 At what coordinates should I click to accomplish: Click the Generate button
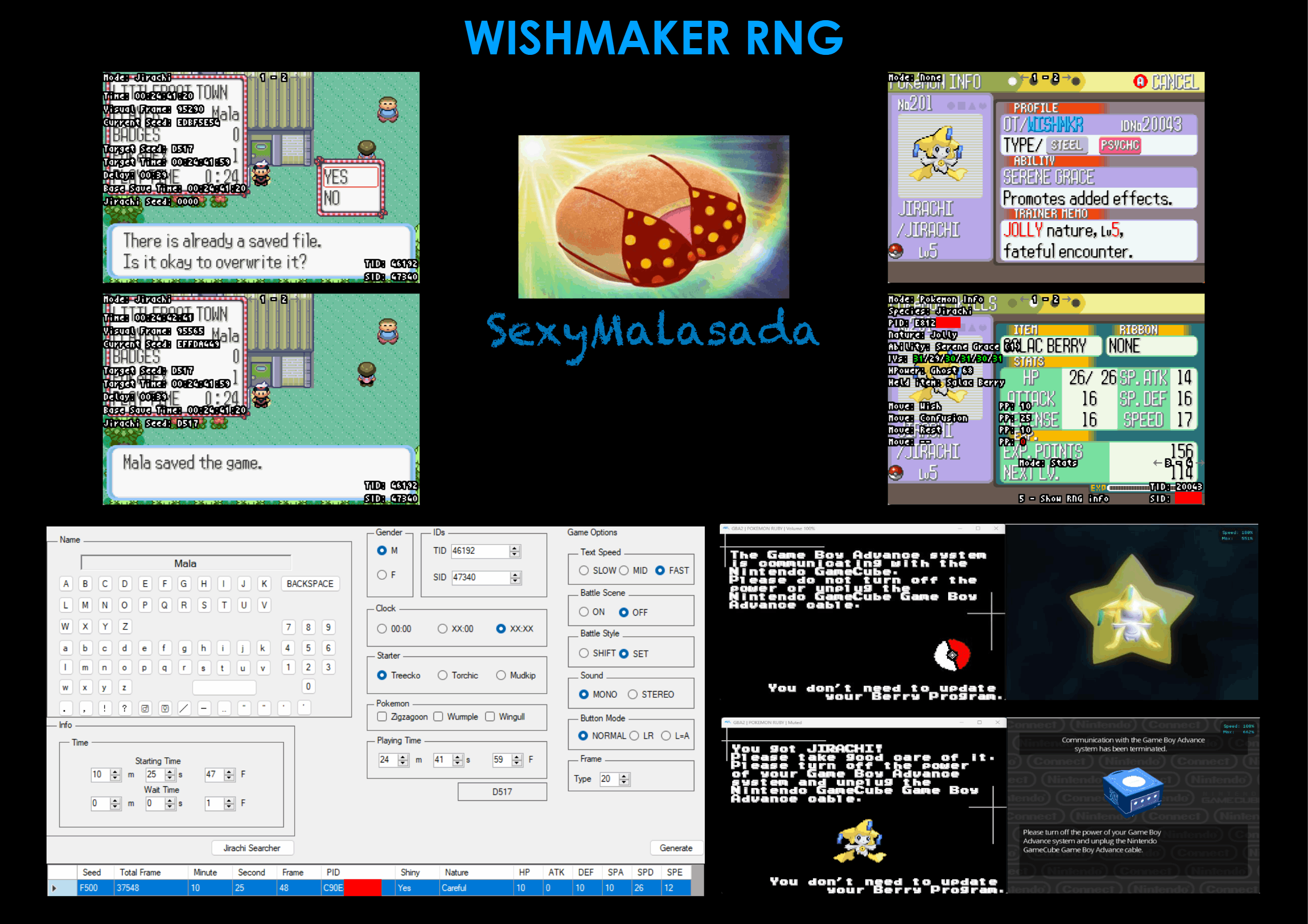(676, 848)
